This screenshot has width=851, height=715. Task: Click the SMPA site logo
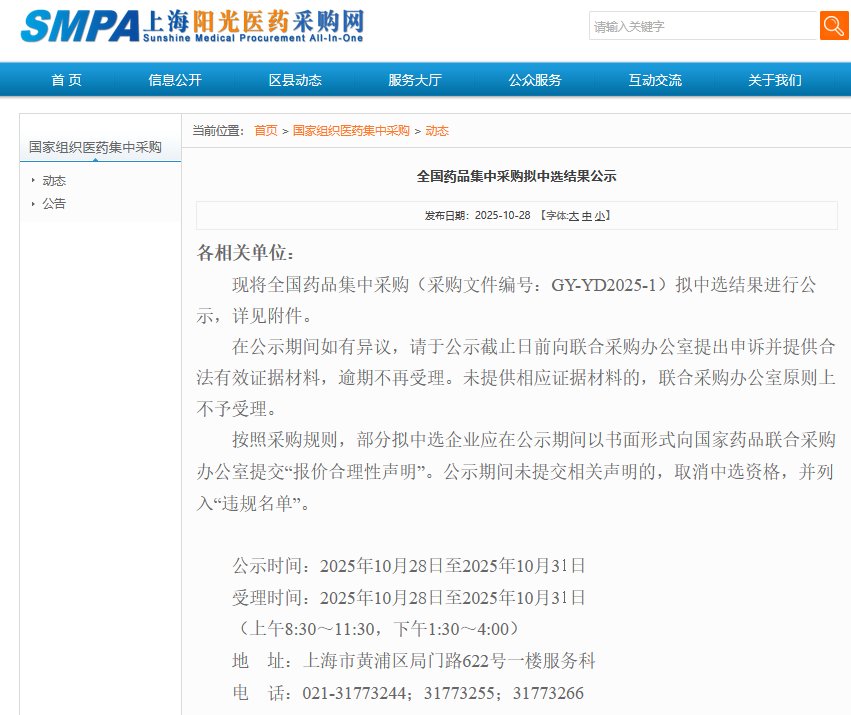pyautogui.click(x=192, y=27)
